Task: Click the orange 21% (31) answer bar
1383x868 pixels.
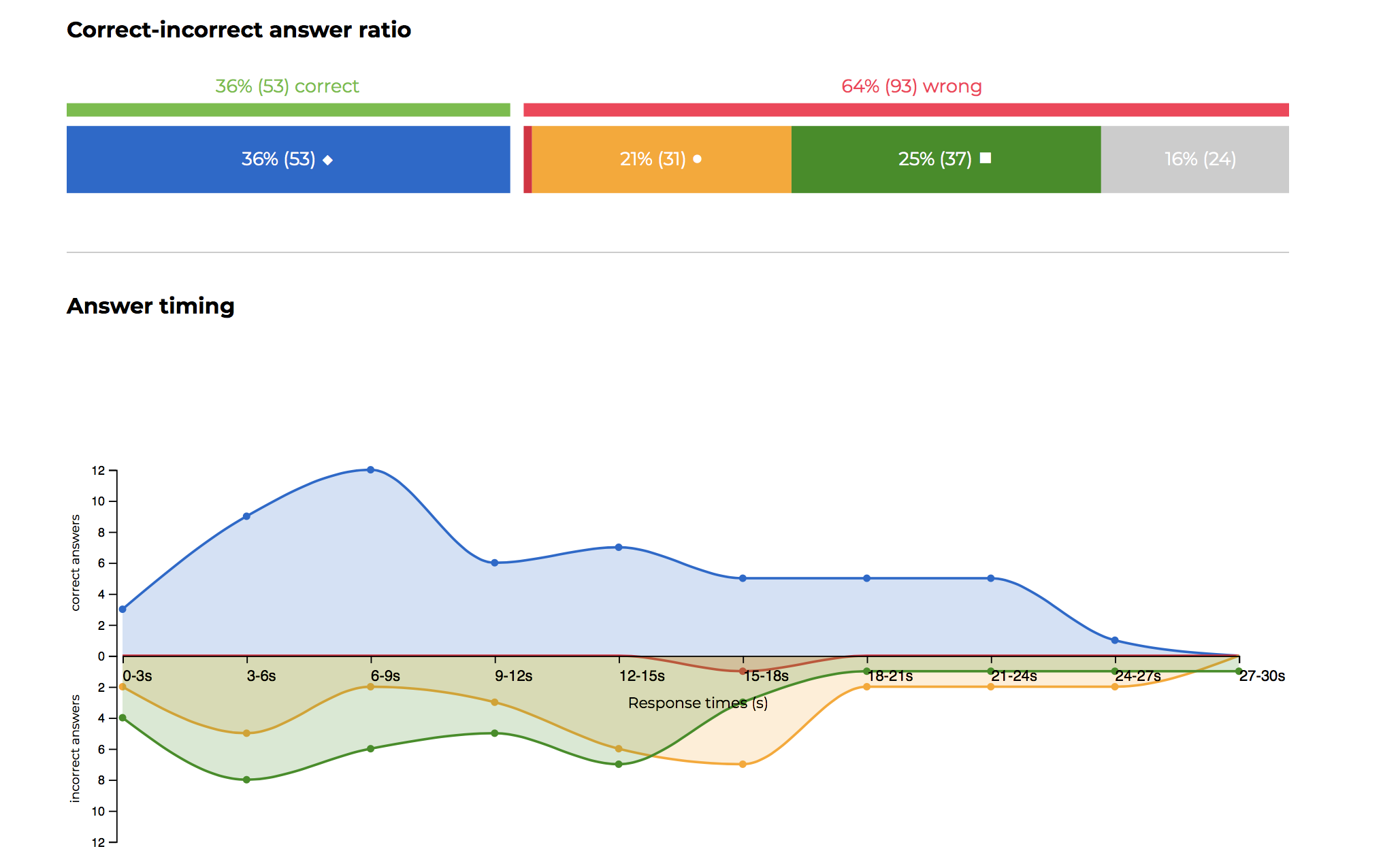Action: (x=660, y=159)
